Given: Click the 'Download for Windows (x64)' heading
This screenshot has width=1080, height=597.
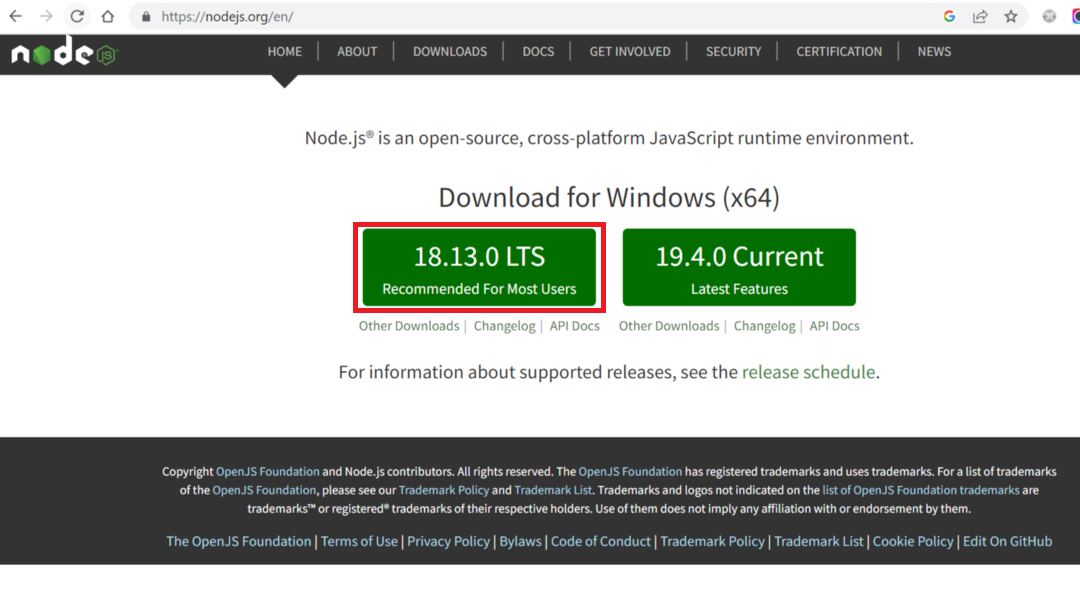Looking at the screenshot, I should point(609,198).
